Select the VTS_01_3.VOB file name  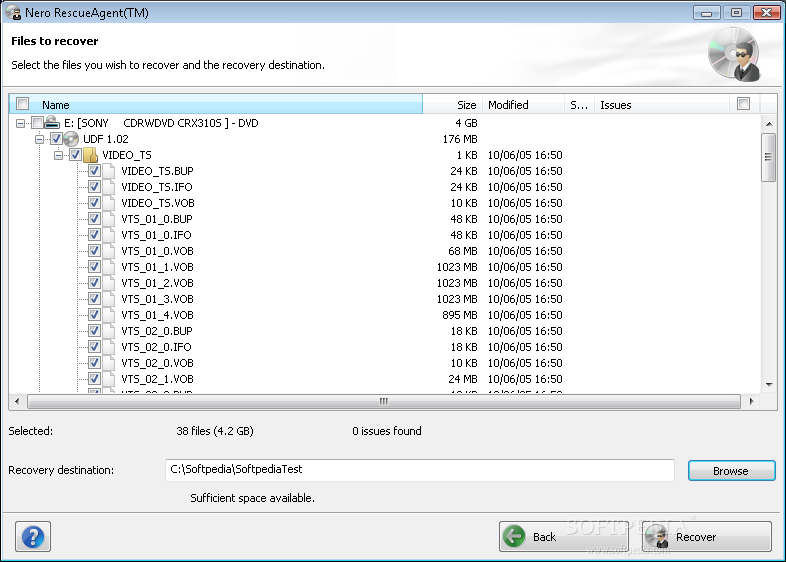(157, 299)
